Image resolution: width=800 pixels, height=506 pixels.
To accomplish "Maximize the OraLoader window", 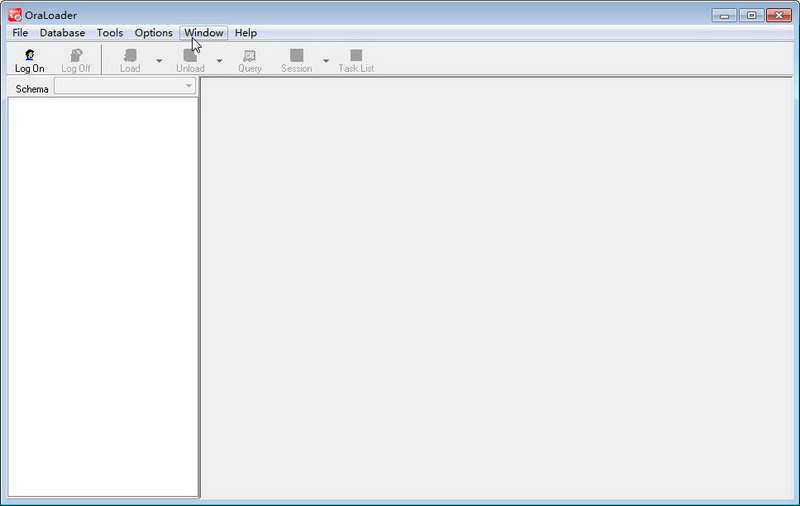I will (752, 15).
